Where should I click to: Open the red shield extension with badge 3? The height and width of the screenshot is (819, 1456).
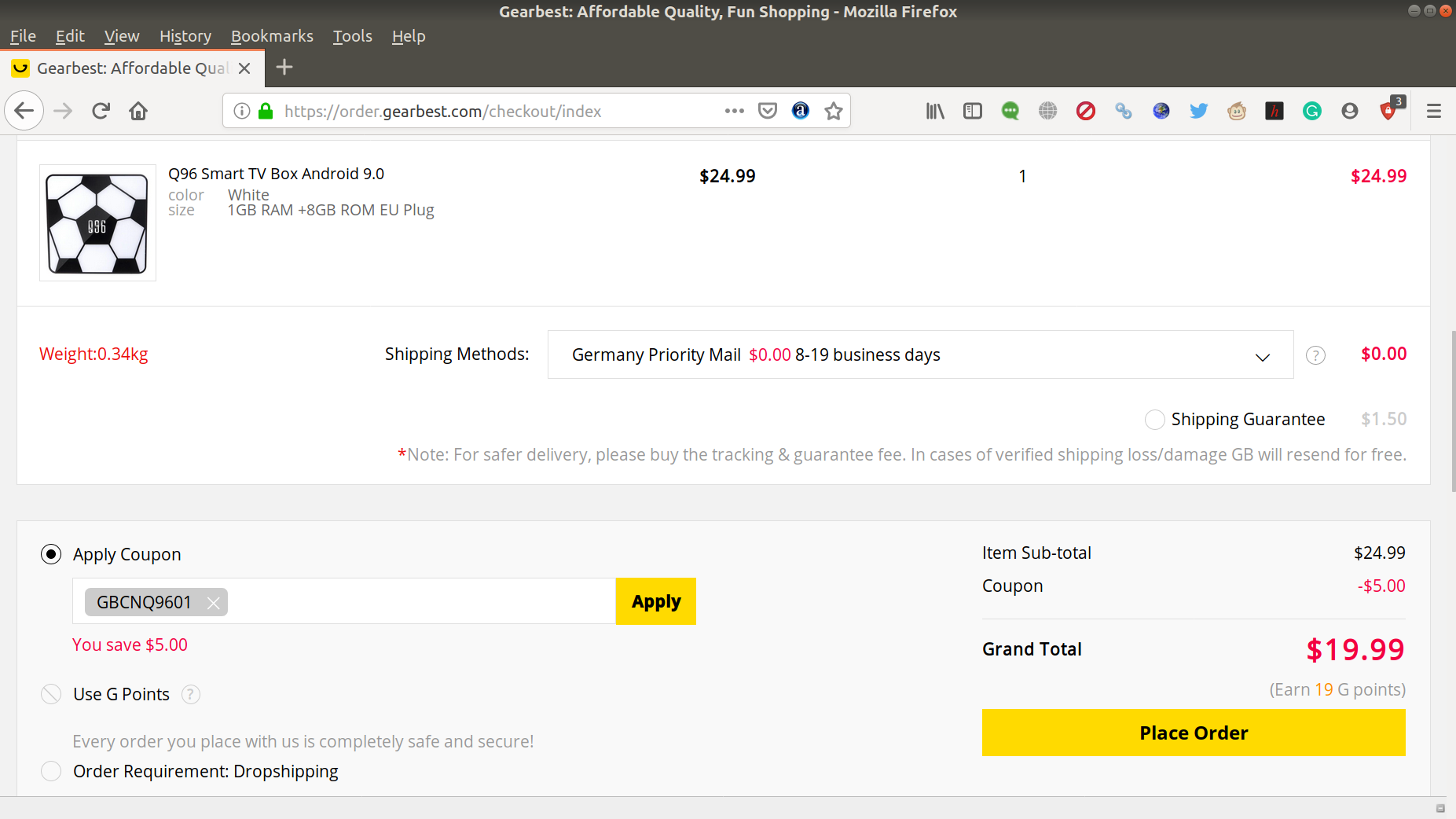point(1389,109)
